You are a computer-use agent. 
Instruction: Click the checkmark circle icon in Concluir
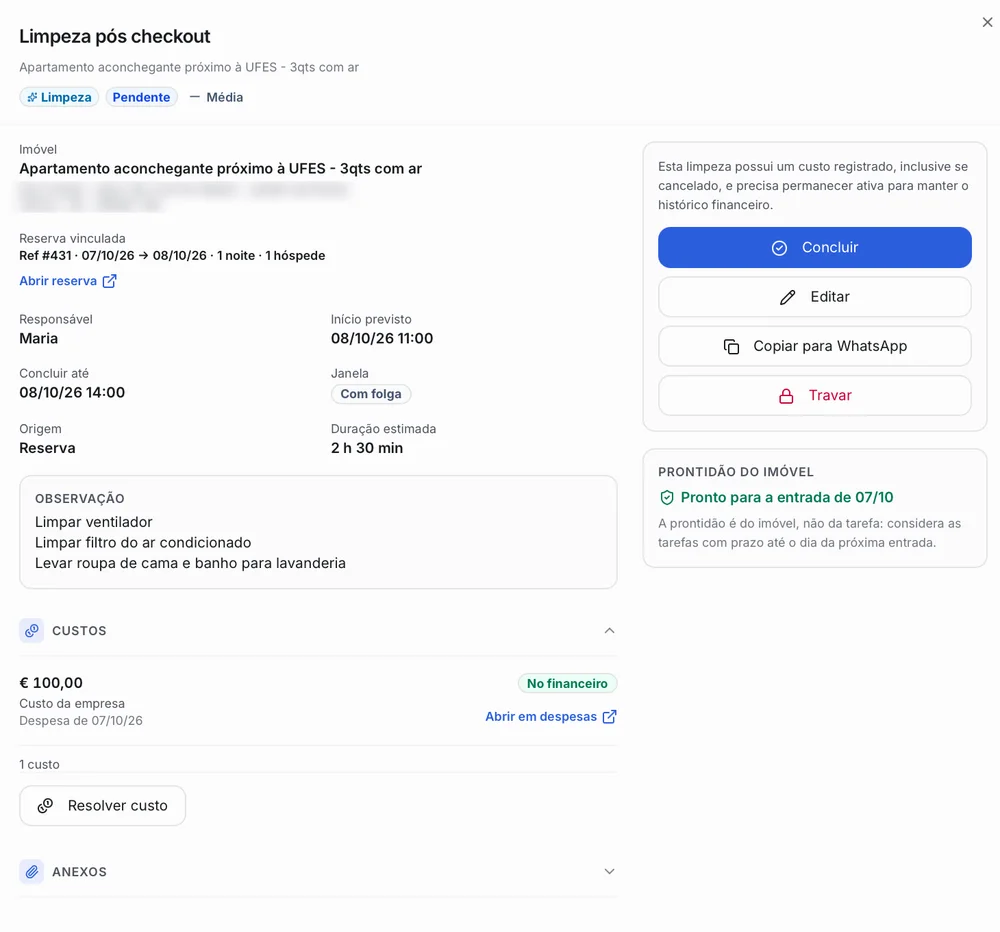click(779, 248)
